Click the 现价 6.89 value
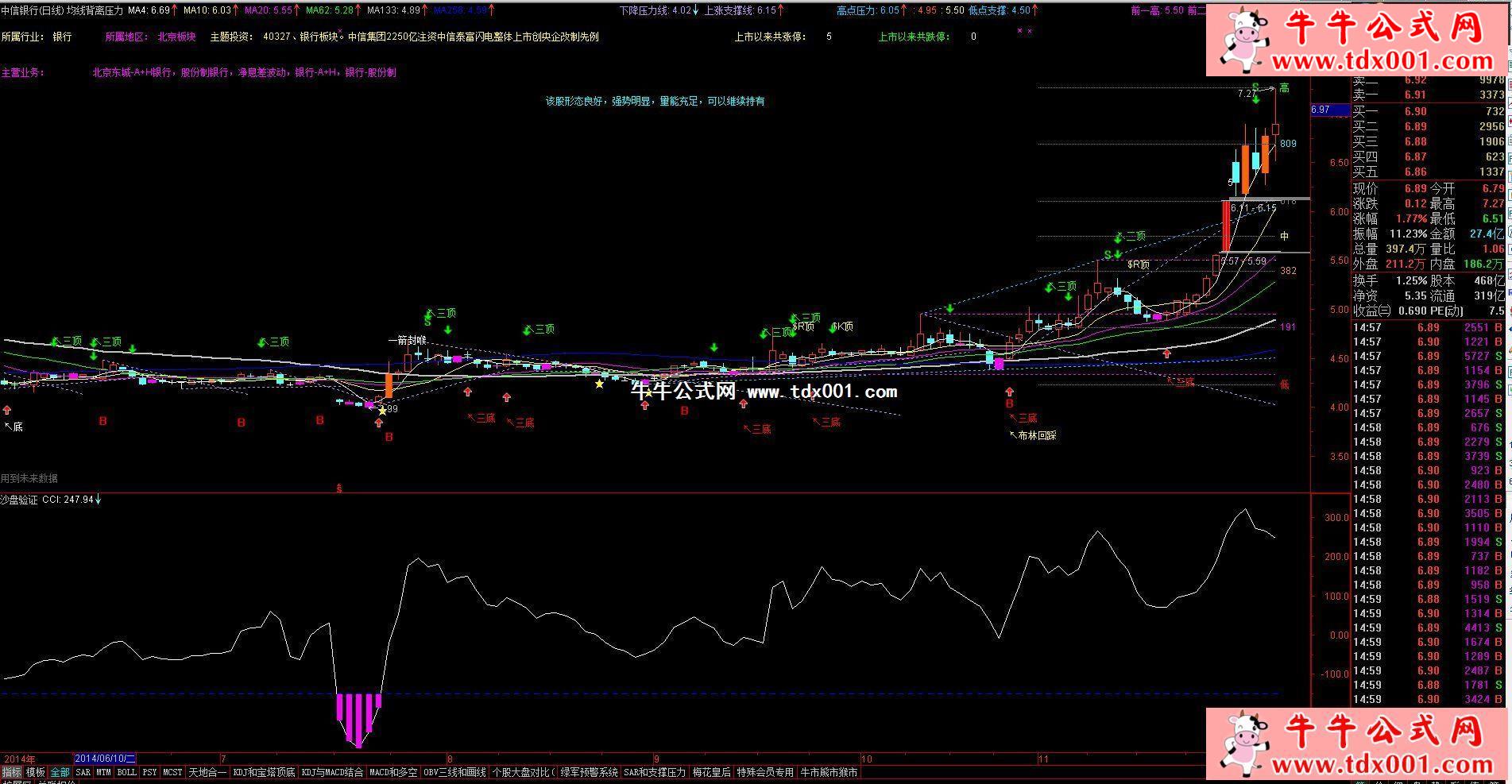Viewport: 1512px width, 784px height. tap(1414, 188)
